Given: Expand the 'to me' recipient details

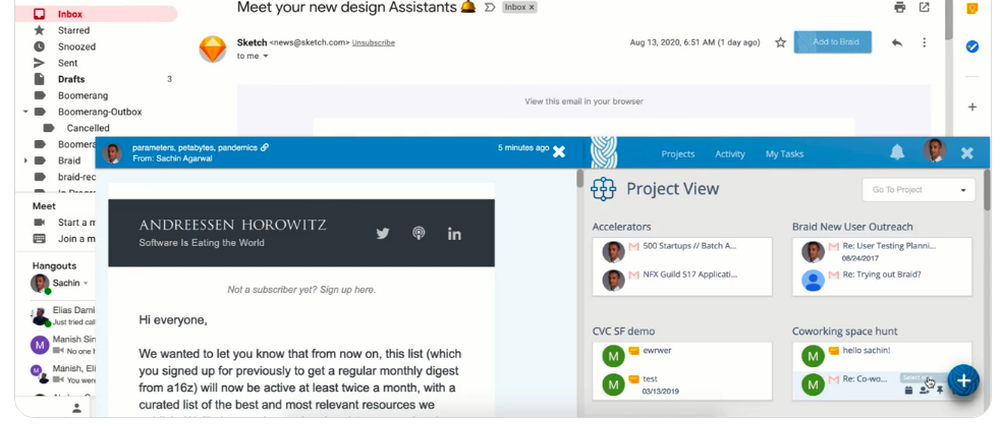Looking at the screenshot, I should click(x=265, y=56).
